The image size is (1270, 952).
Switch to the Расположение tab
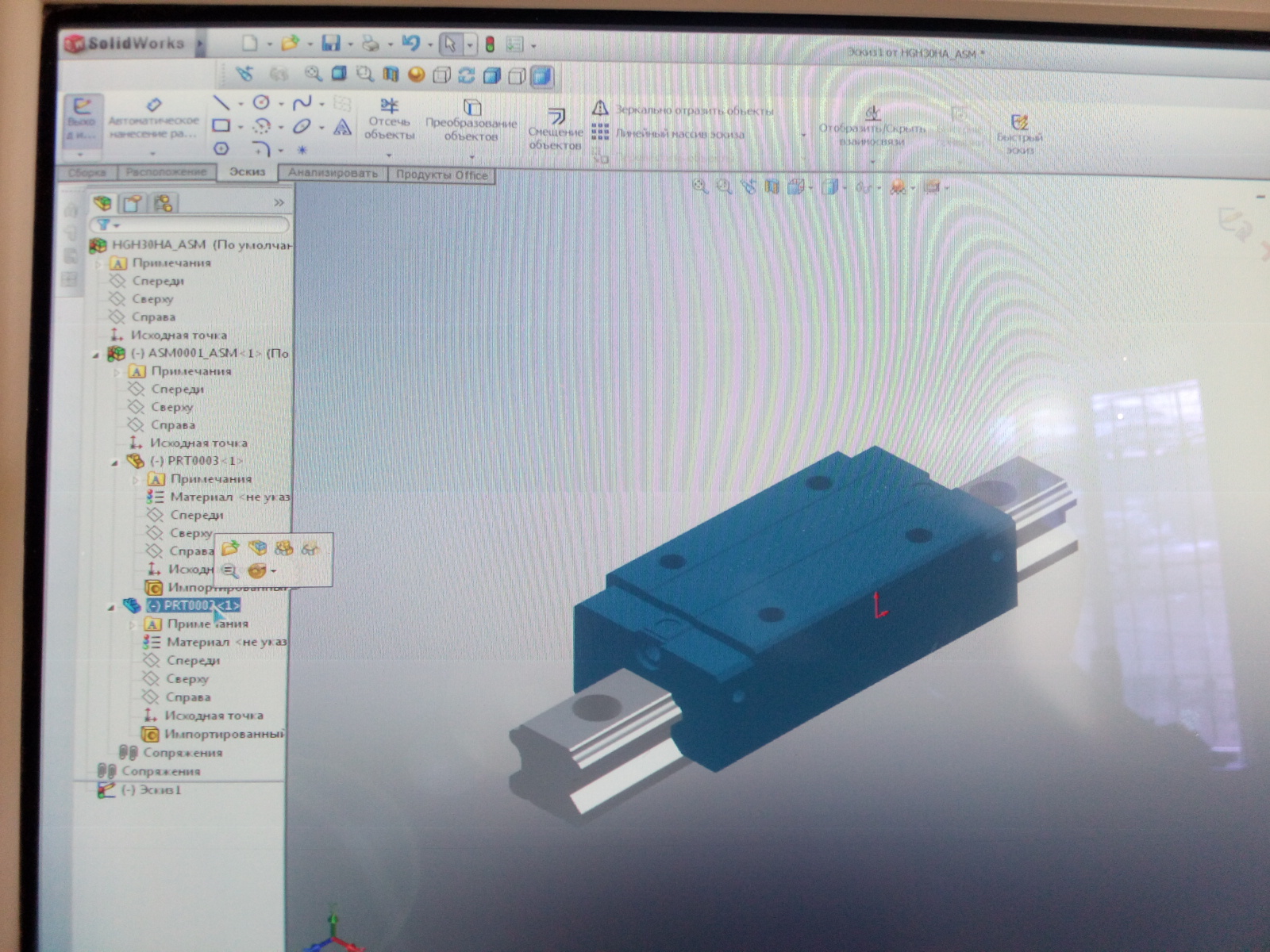[x=166, y=171]
